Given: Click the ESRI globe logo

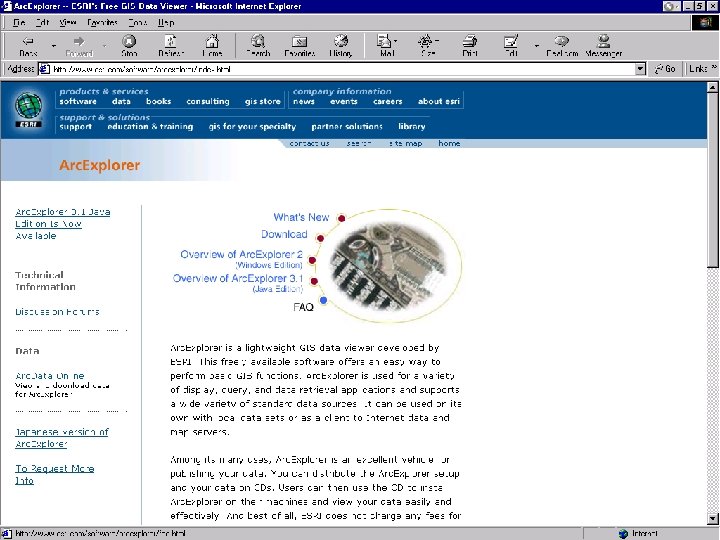Looking at the screenshot, I should point(28,109).
